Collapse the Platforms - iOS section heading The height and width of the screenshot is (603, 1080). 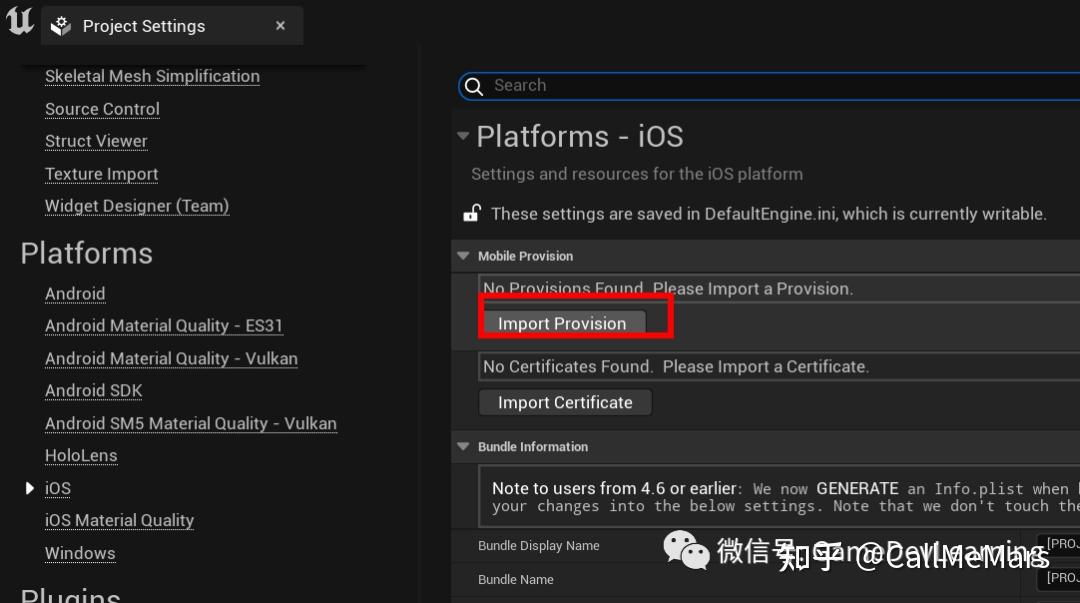click(463, 136)
